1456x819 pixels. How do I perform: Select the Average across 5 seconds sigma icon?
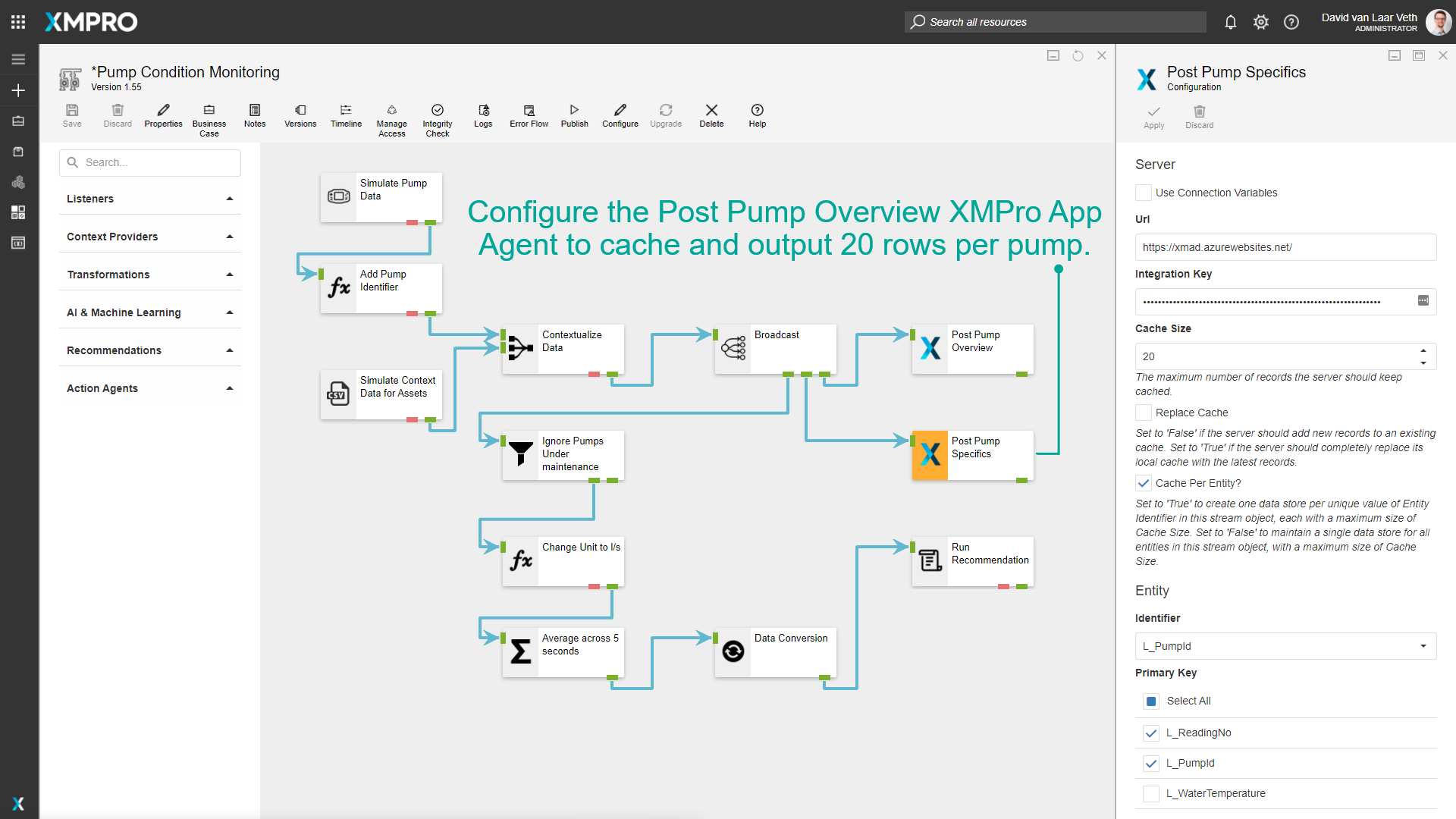tap(521, 652)
